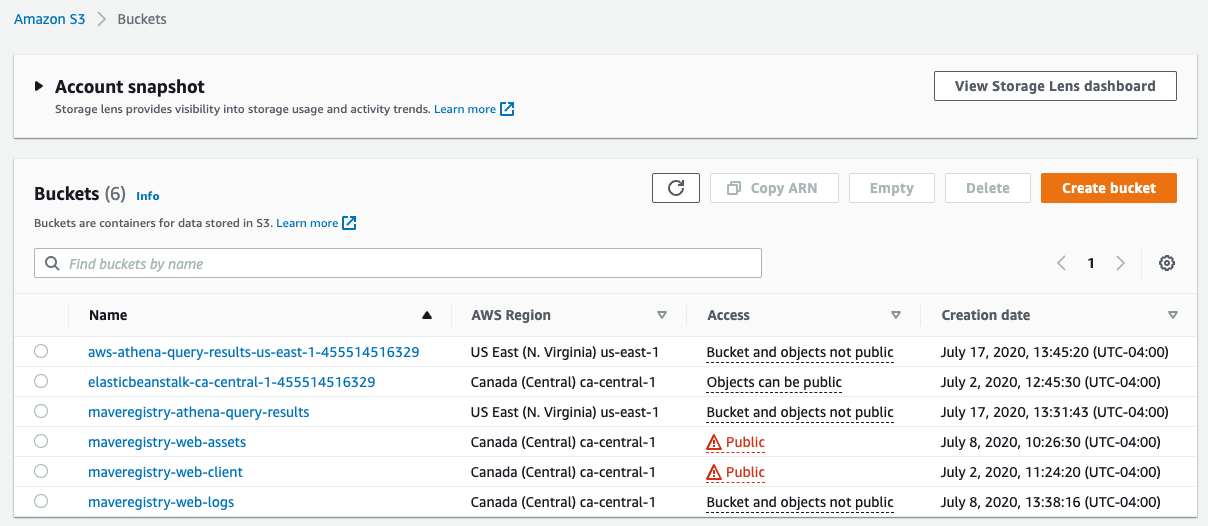Image resolution: width=1208 pixels, height=526 pixels.
Task: Click creation date July 8, 2020, 13:38:16
Action: click(1051, 502)
